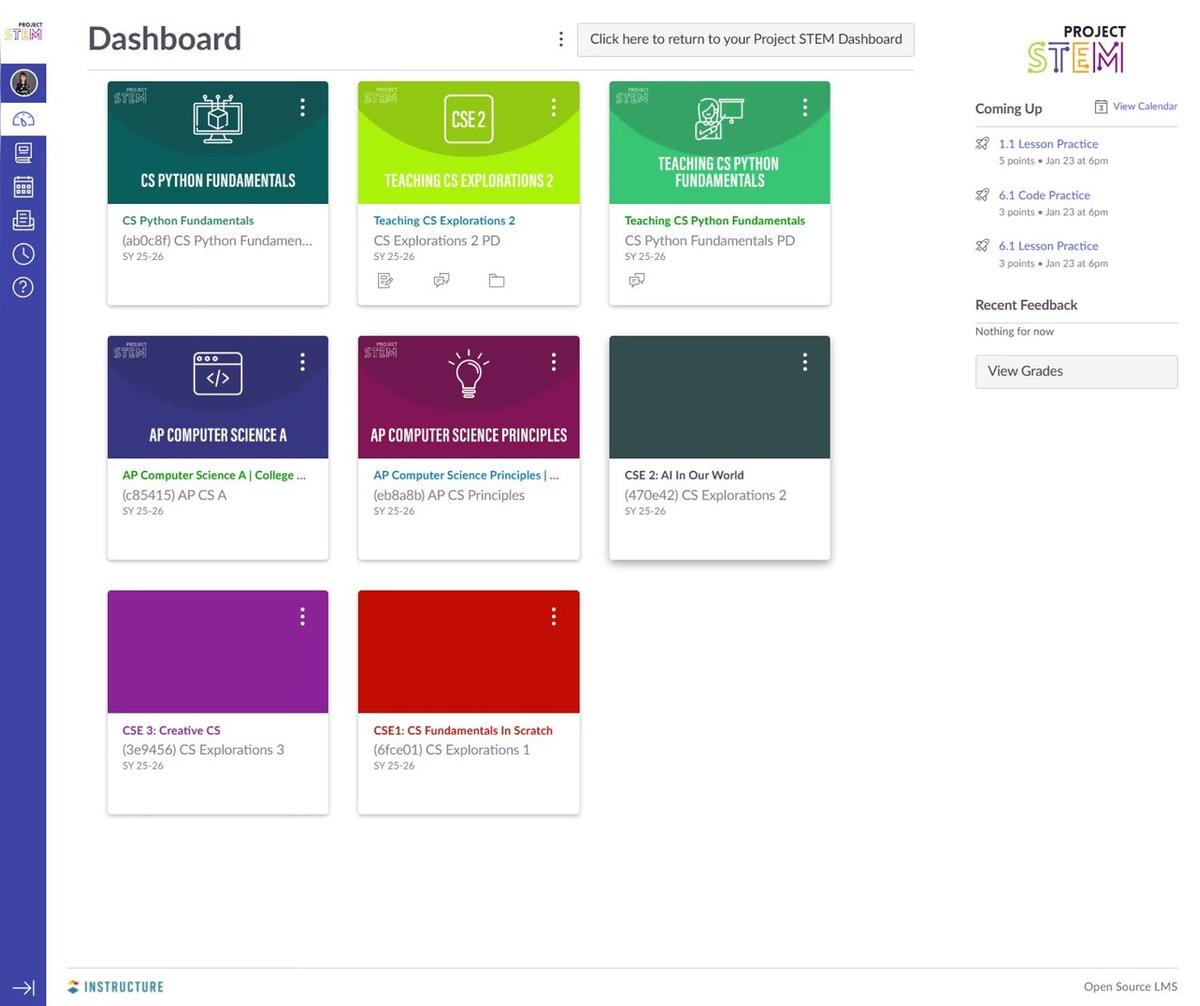1200x1006 pixels.
Task: Click return to Project STEM Dashboard button
Action: [x=745, y=39]
